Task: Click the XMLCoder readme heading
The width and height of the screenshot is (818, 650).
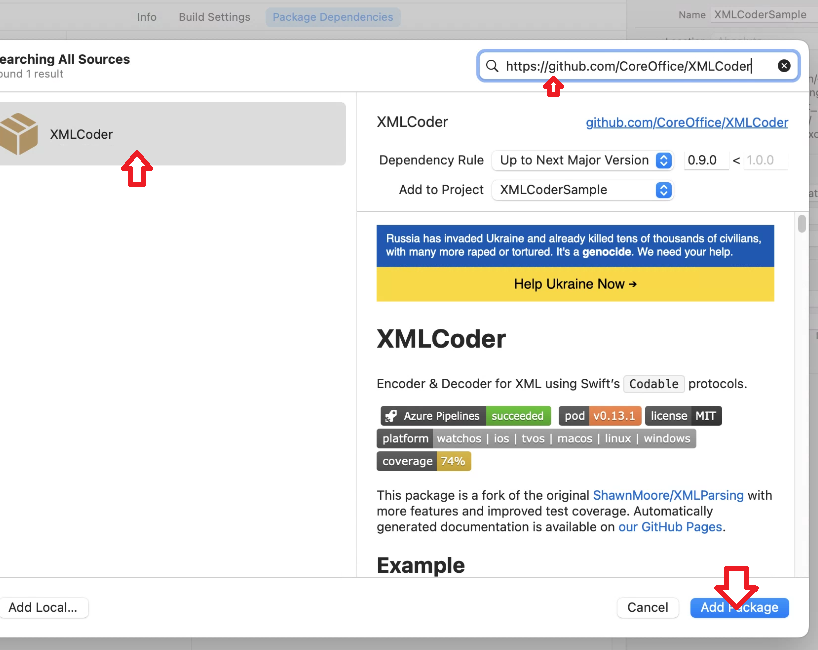Action: click(441, 339)
